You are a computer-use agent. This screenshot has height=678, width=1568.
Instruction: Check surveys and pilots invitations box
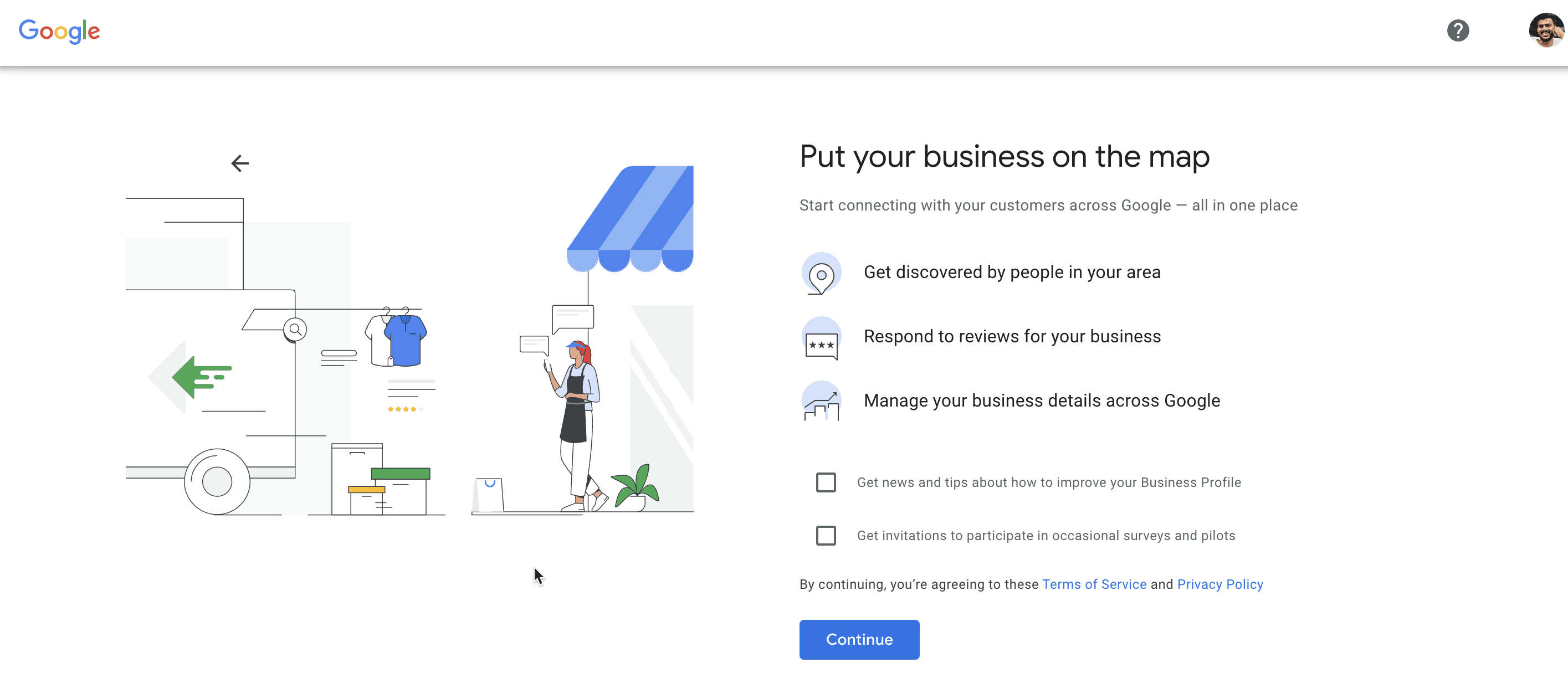[x=826, y=536]
